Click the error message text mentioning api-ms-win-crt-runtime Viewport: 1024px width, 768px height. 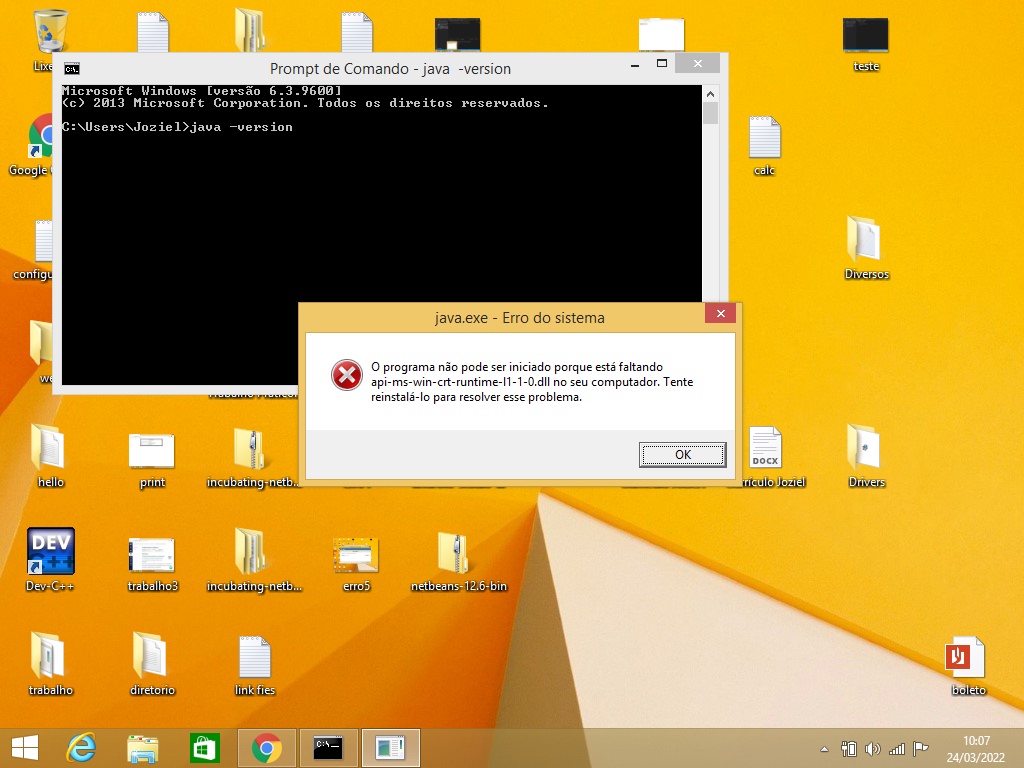click(532, 382)
